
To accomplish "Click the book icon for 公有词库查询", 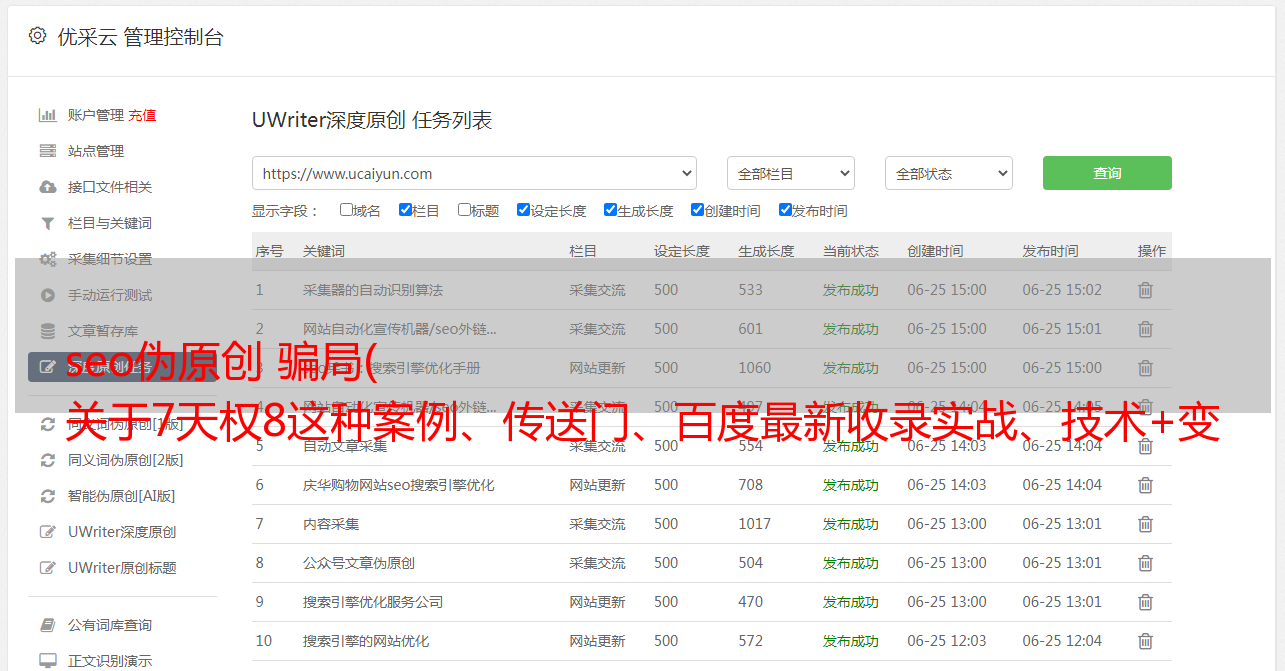I will tap(47, 625).
